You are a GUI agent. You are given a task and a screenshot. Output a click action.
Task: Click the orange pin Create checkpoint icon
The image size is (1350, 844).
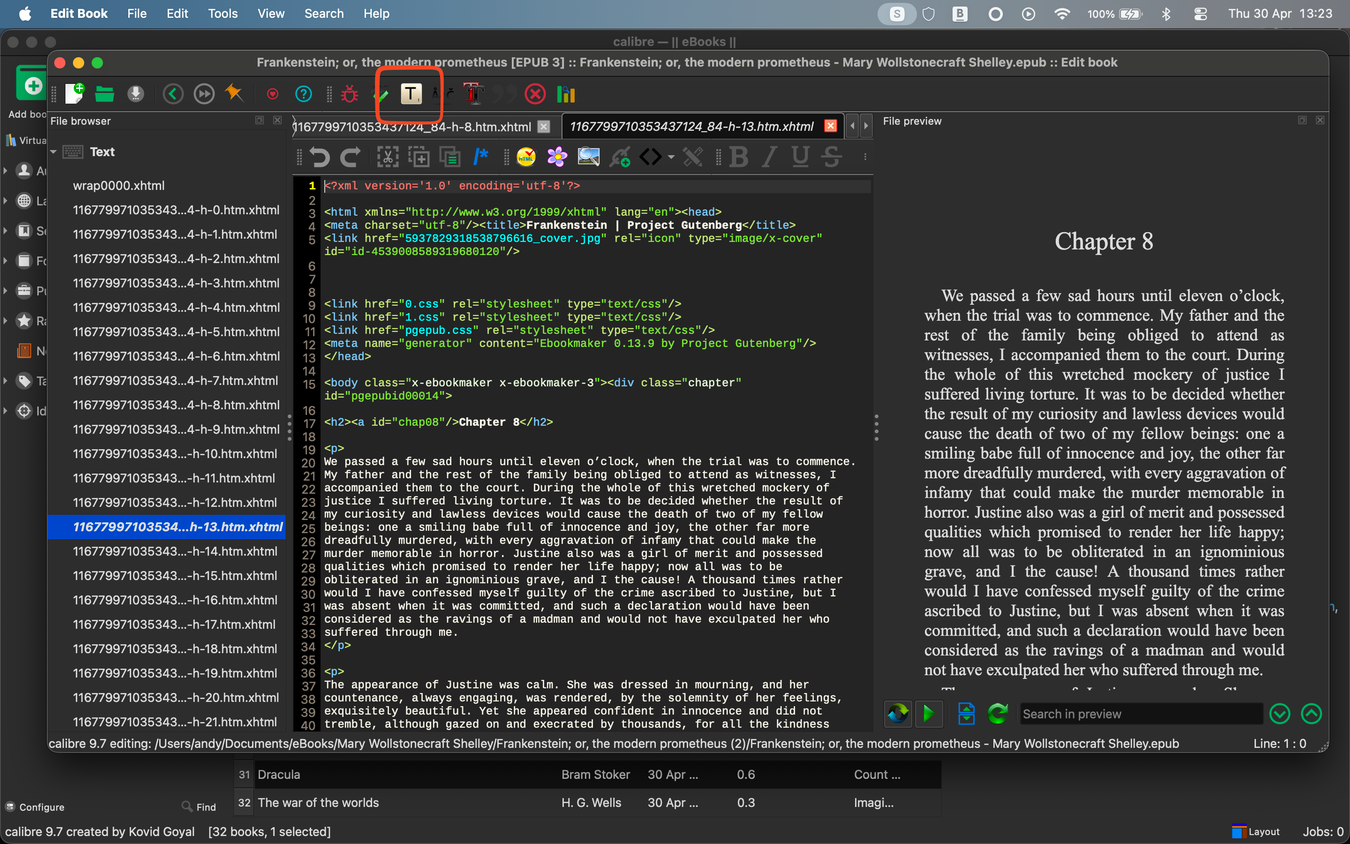[234, 94]
